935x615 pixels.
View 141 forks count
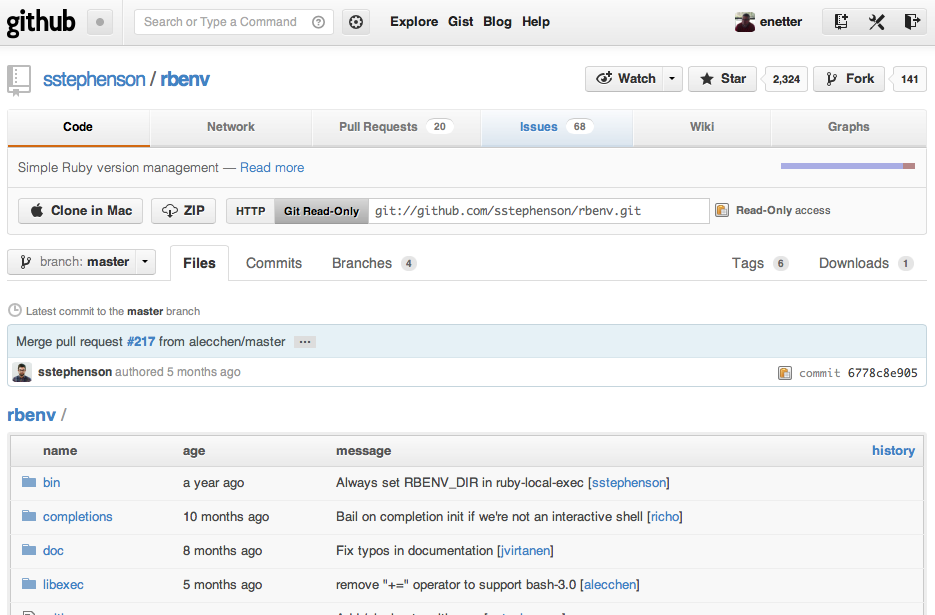pos(909,79)
